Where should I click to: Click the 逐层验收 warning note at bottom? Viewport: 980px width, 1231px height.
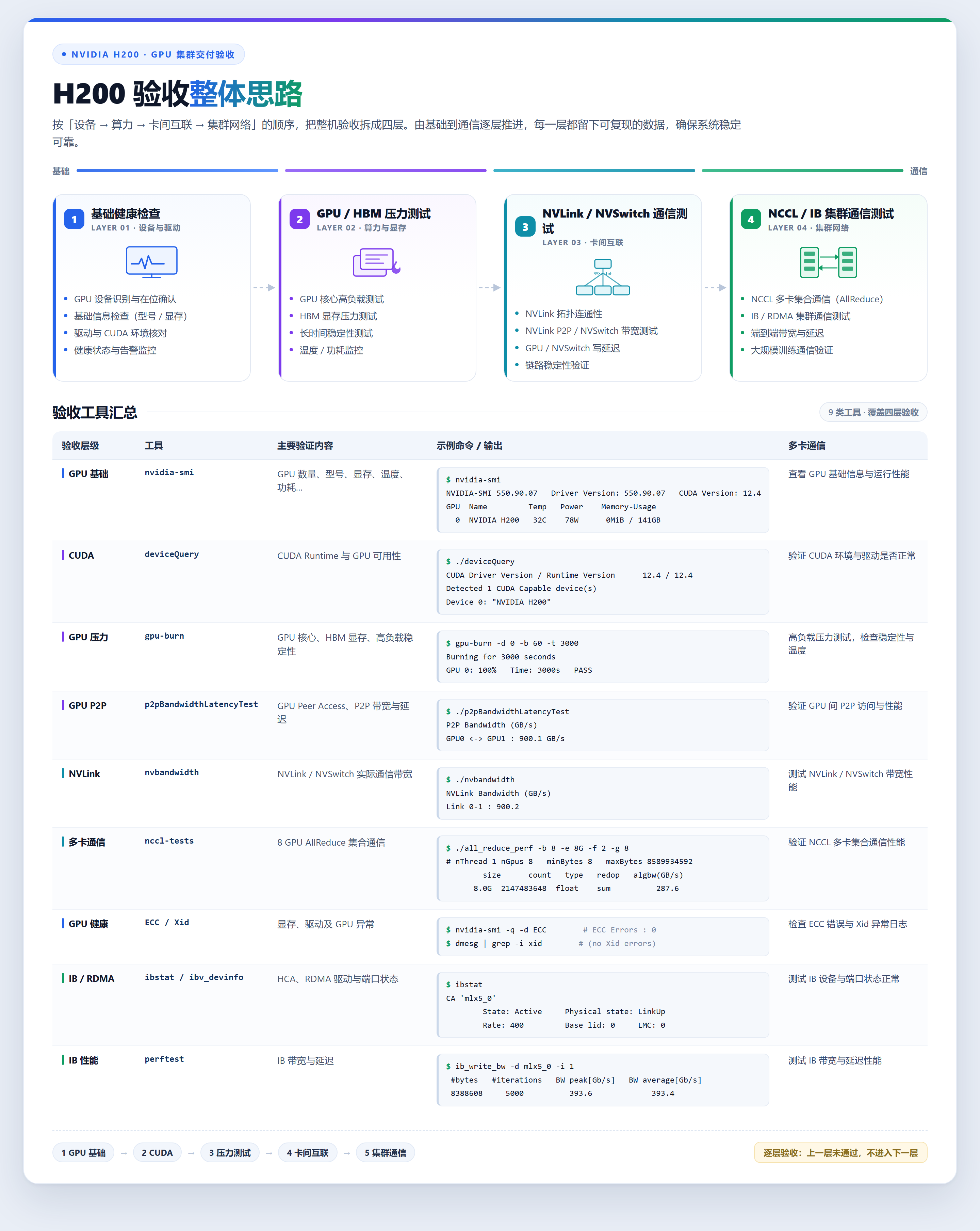[840, 1153]
